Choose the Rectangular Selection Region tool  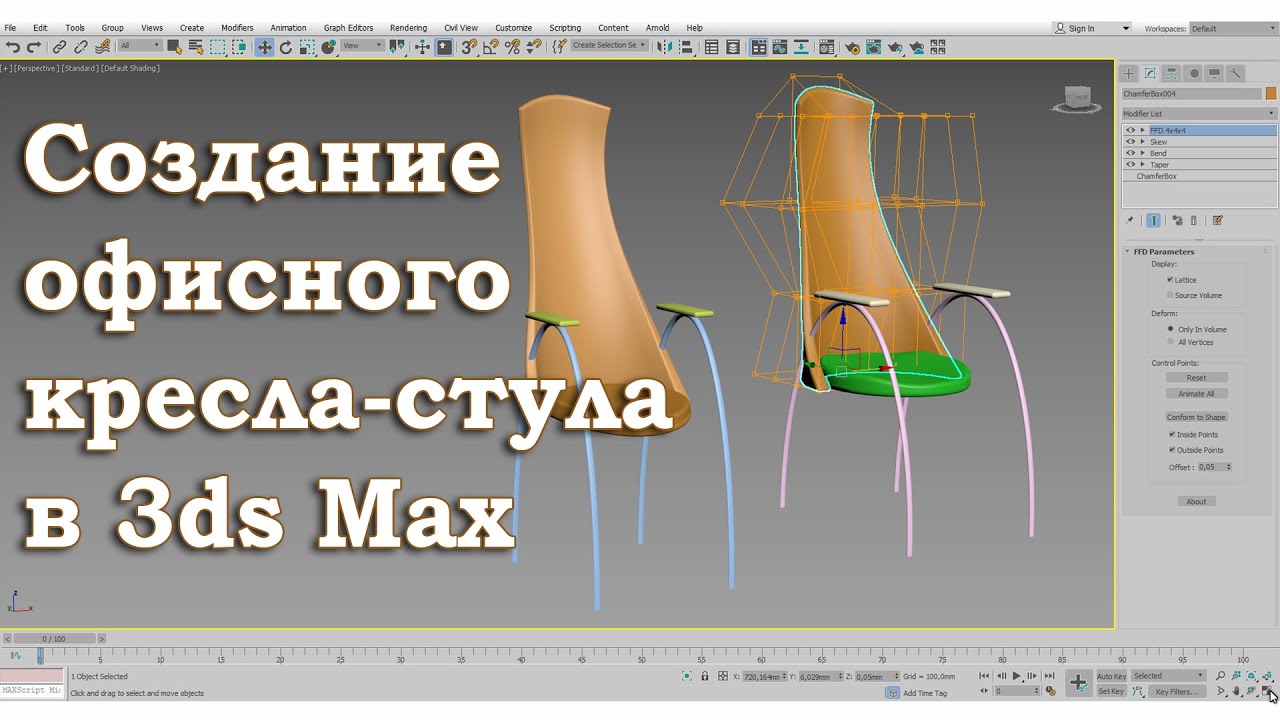point(218,46)
